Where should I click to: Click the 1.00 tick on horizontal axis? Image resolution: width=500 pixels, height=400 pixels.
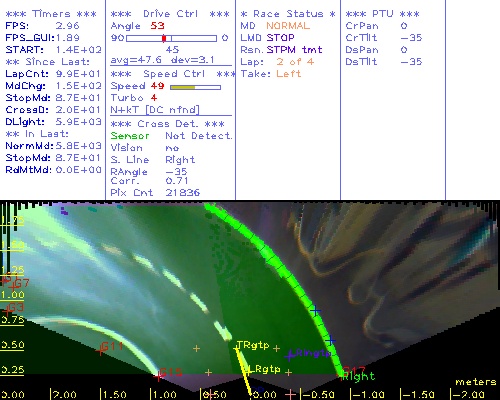[x=163, y=395]
